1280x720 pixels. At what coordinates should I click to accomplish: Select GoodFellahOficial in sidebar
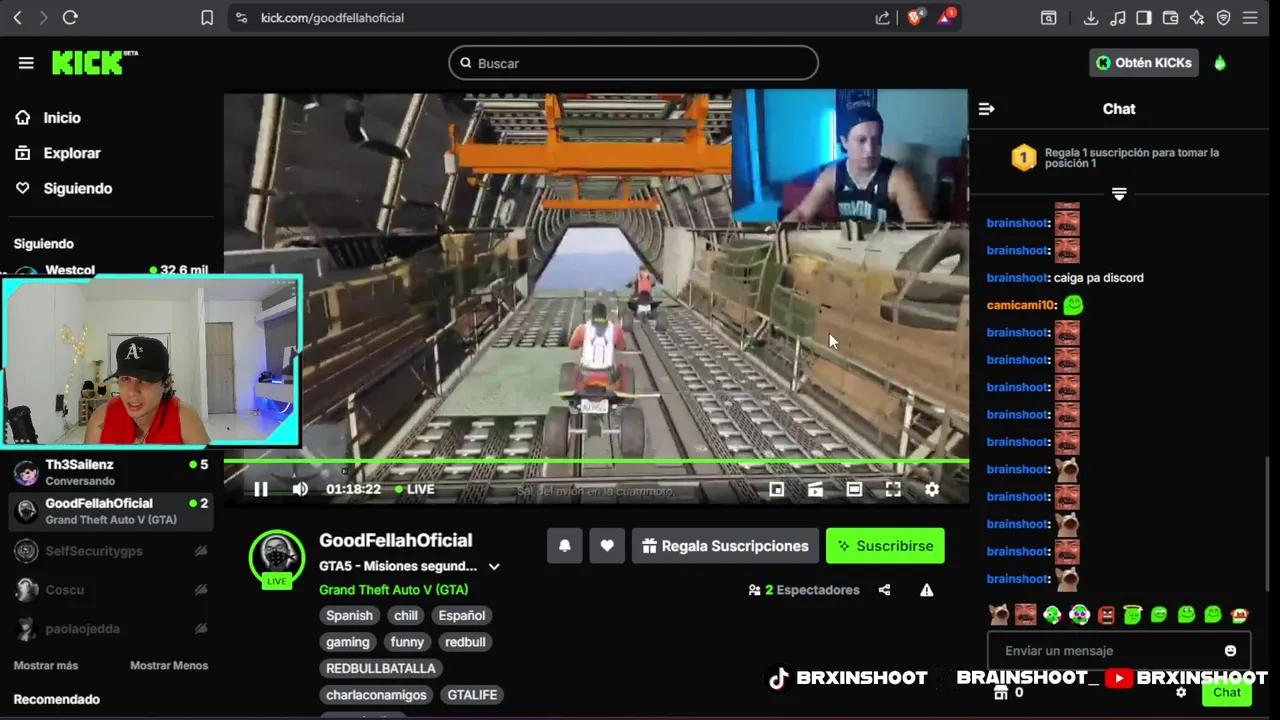(x=112, y=511)
